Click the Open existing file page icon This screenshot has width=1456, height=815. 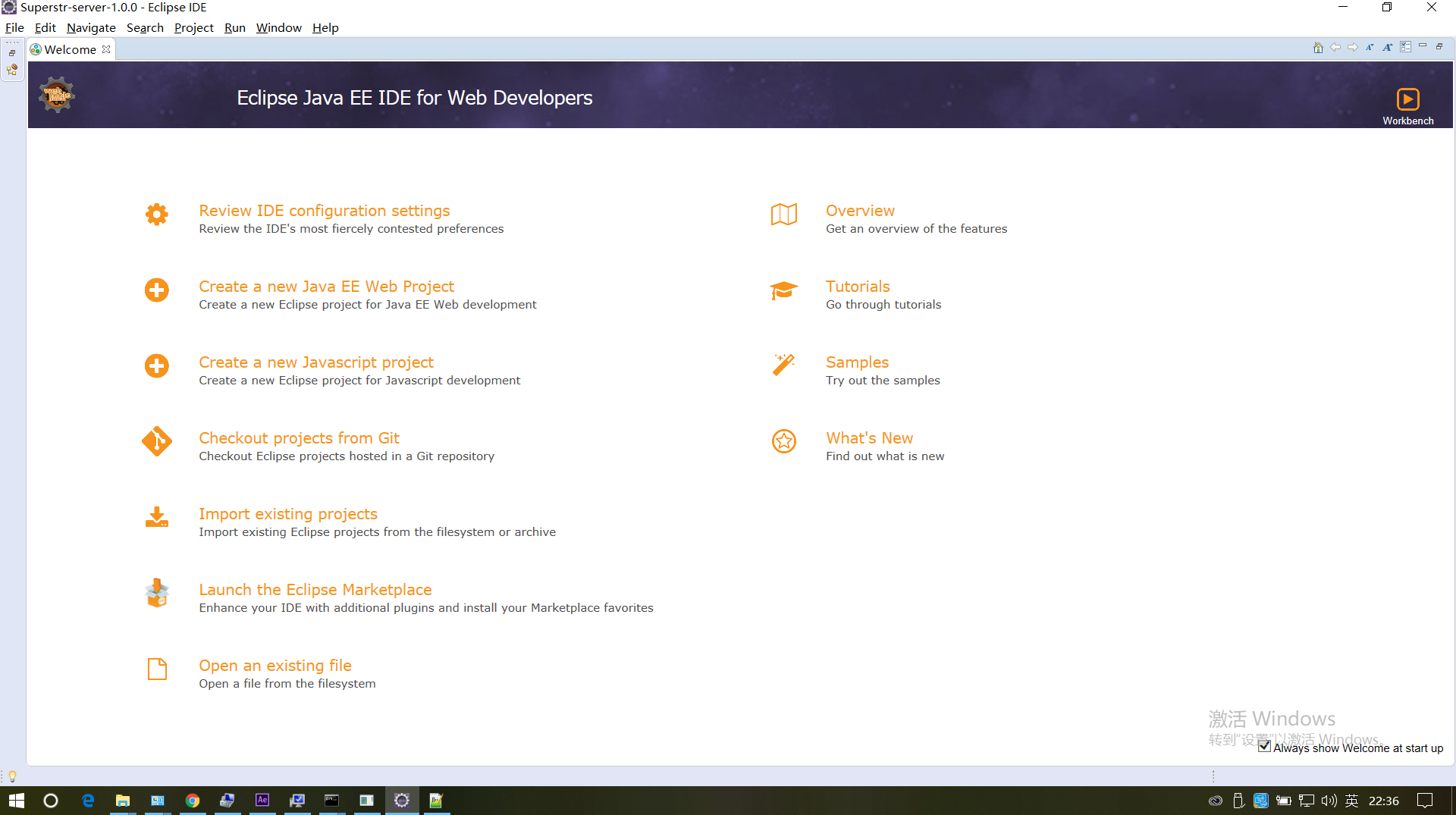157,669
